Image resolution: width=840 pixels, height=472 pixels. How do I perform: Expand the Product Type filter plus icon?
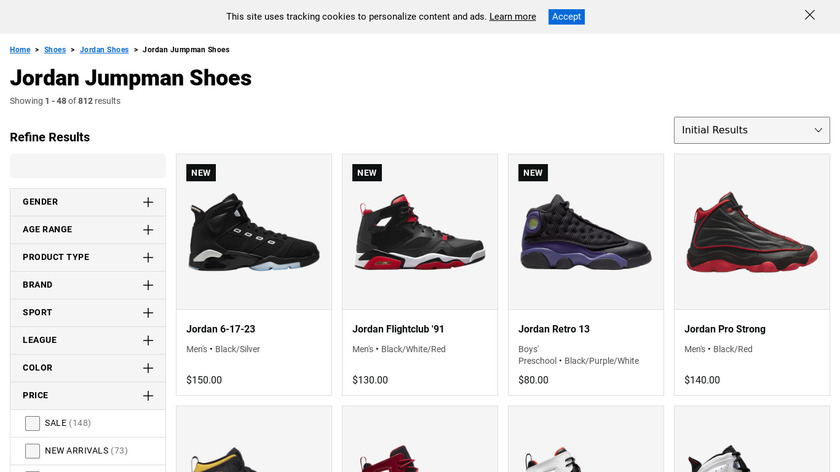pyautogui.click(x=148, y=257)
